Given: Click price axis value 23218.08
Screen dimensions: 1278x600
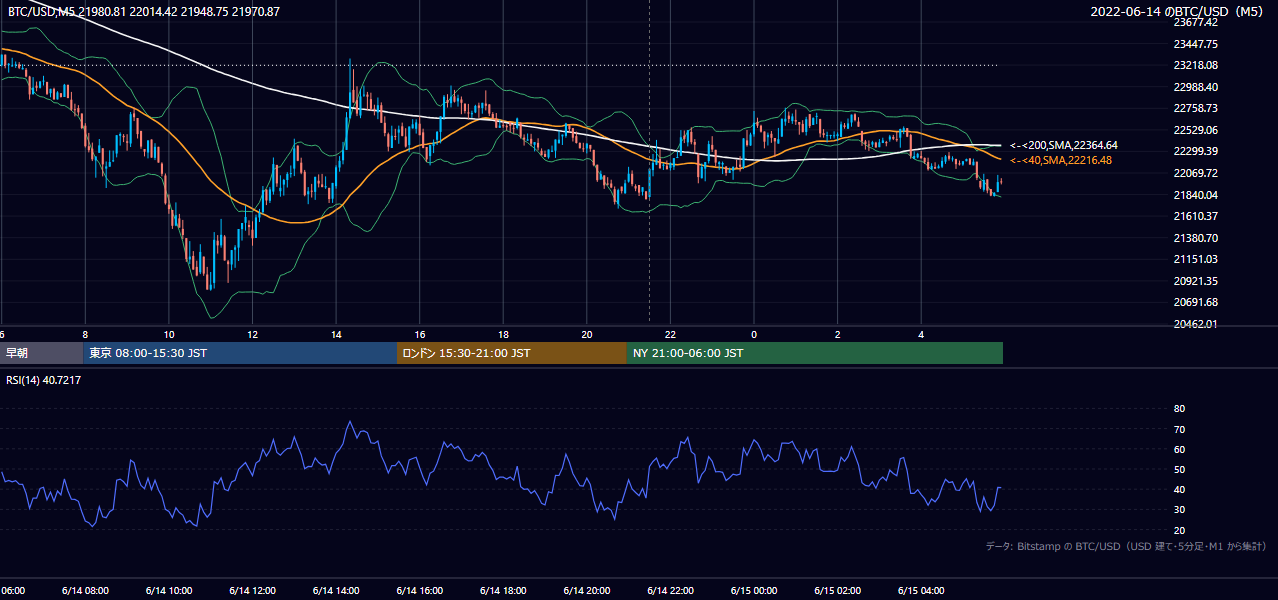Looking at the screenshot, I should (x=1195, y=65).
